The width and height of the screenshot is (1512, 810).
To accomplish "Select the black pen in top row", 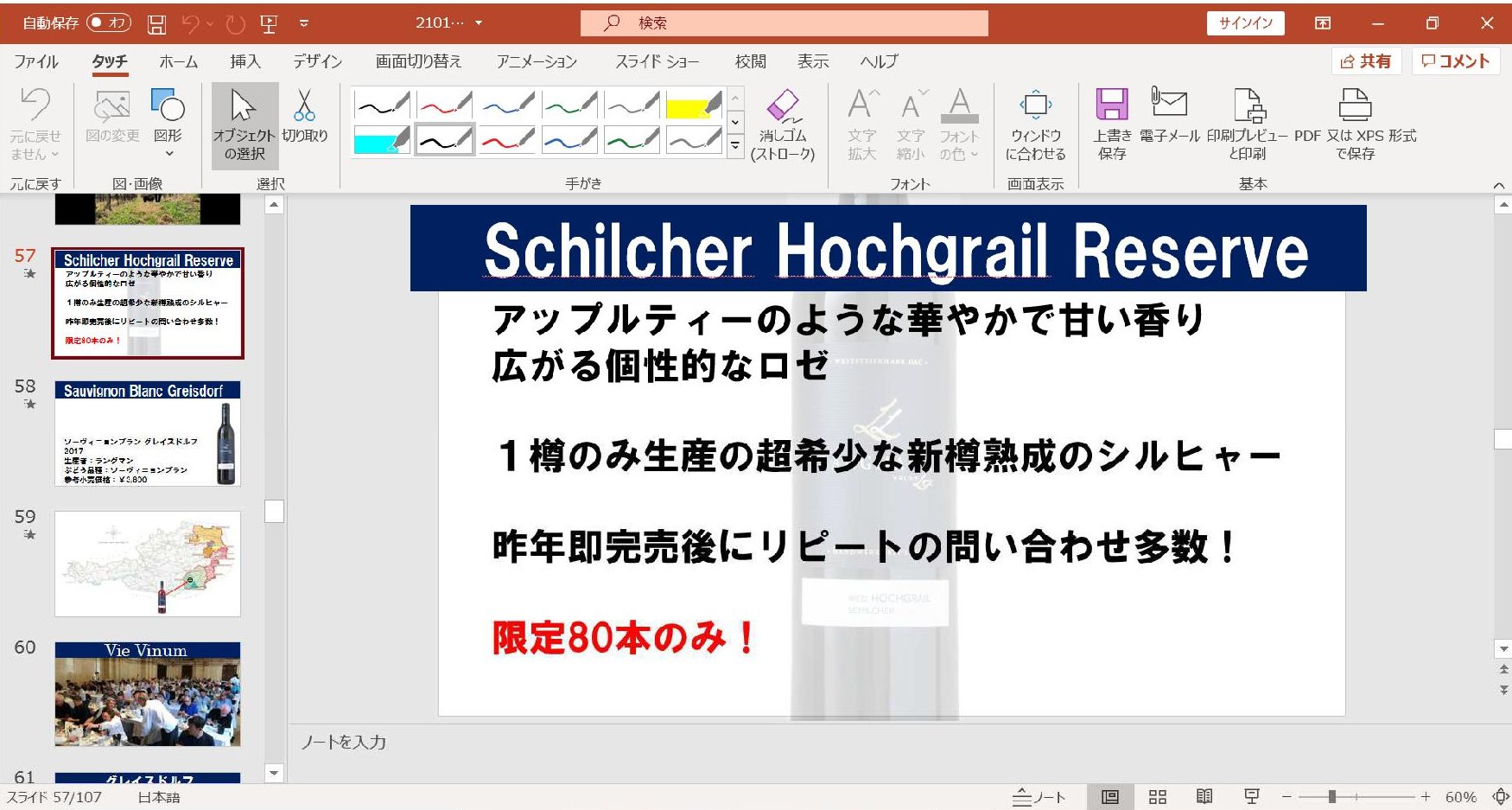I will point(383,105).
